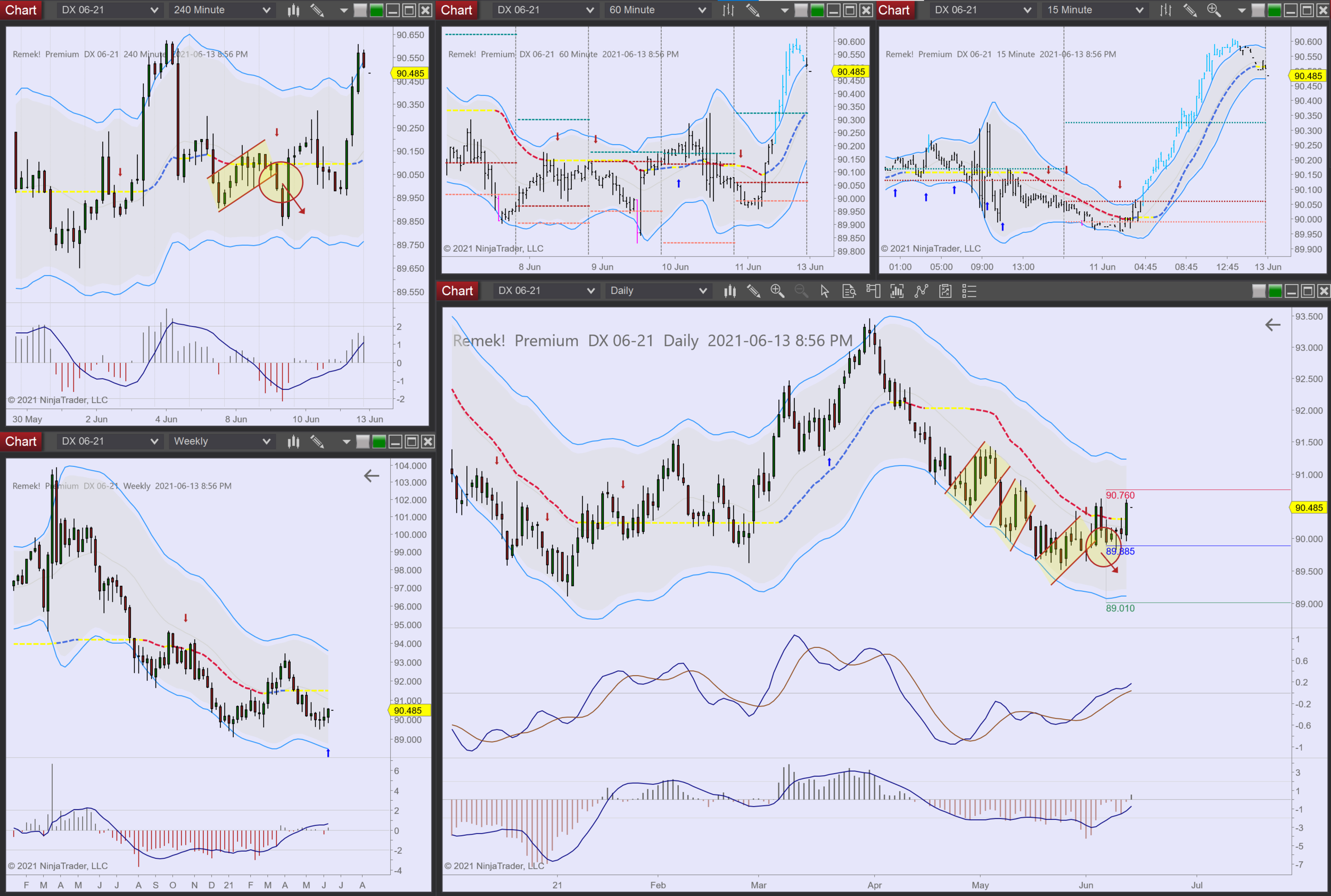Open Indicators icon in Daily chart toolbar
The width and height of the screenshot is (1331, 896).
pos(897,291)
